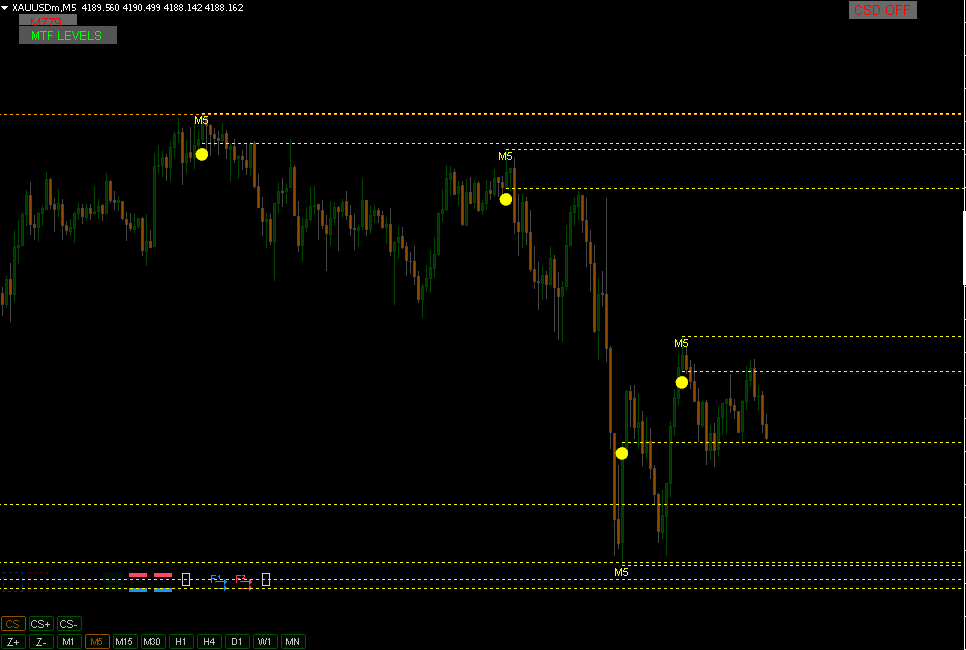Zoom out with the Z- button

click(41, 642)
